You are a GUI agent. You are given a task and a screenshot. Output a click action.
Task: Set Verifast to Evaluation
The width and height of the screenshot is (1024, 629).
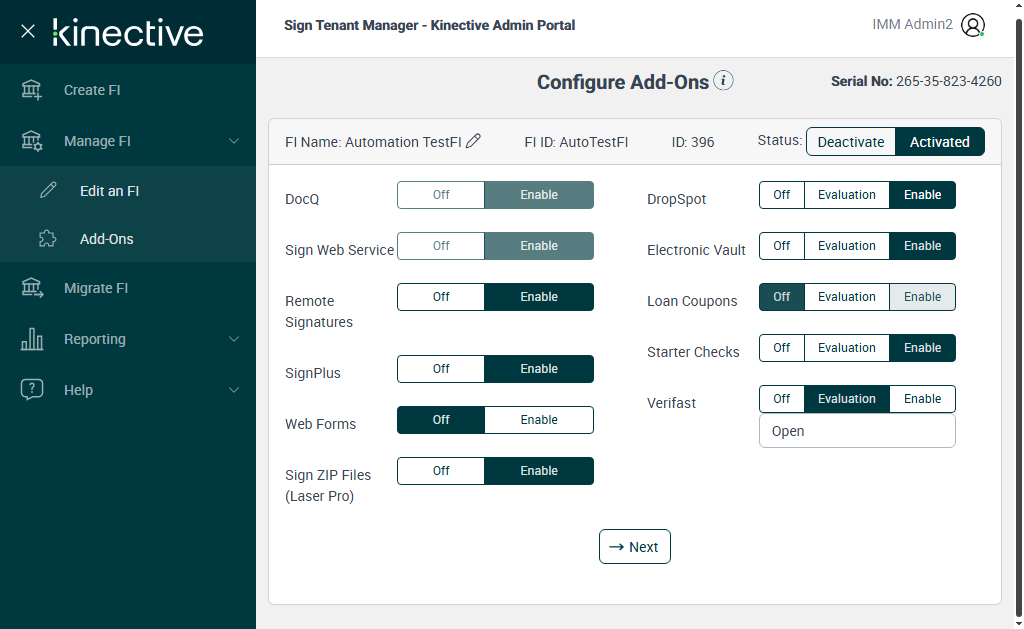(x=846, y=398)
